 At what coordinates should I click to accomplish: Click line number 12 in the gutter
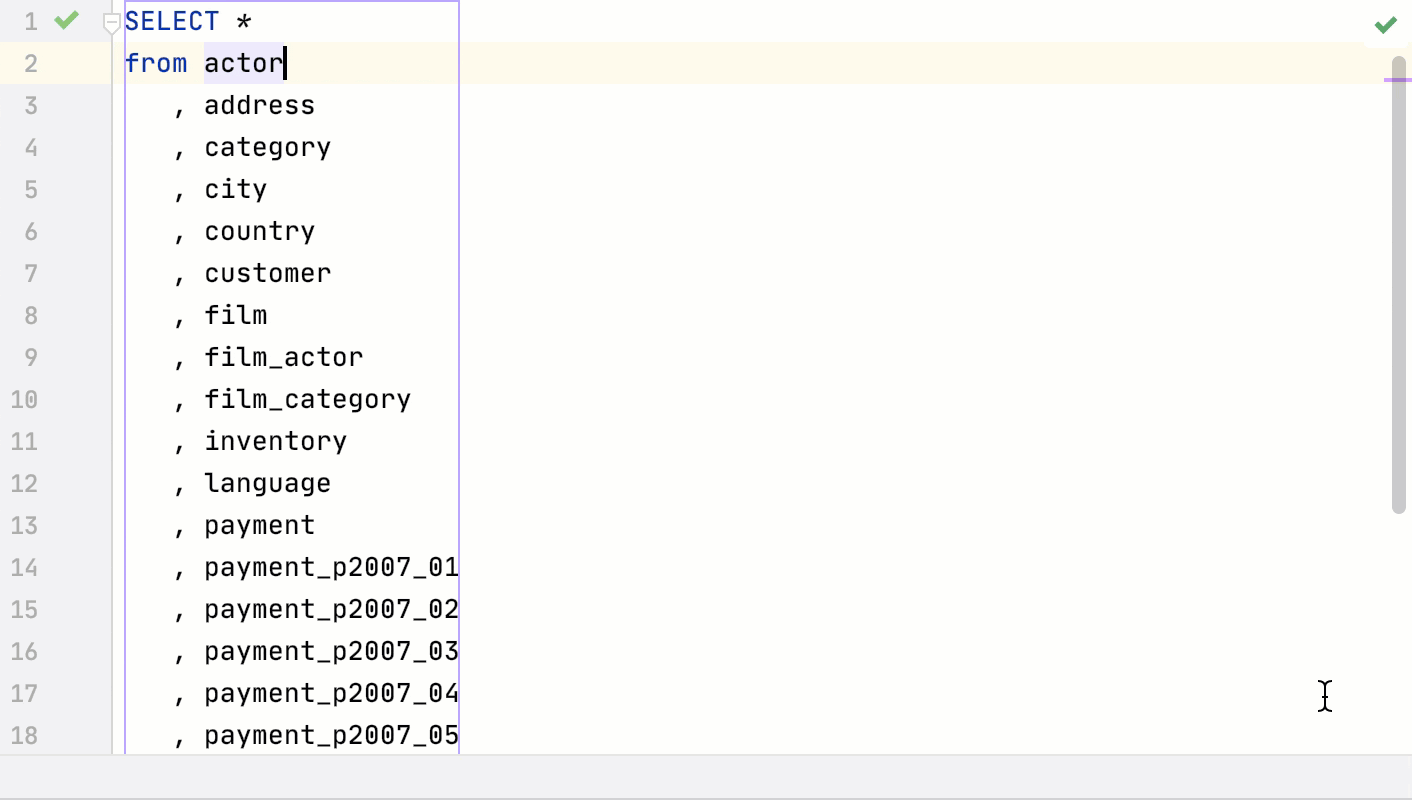point(24,483)
